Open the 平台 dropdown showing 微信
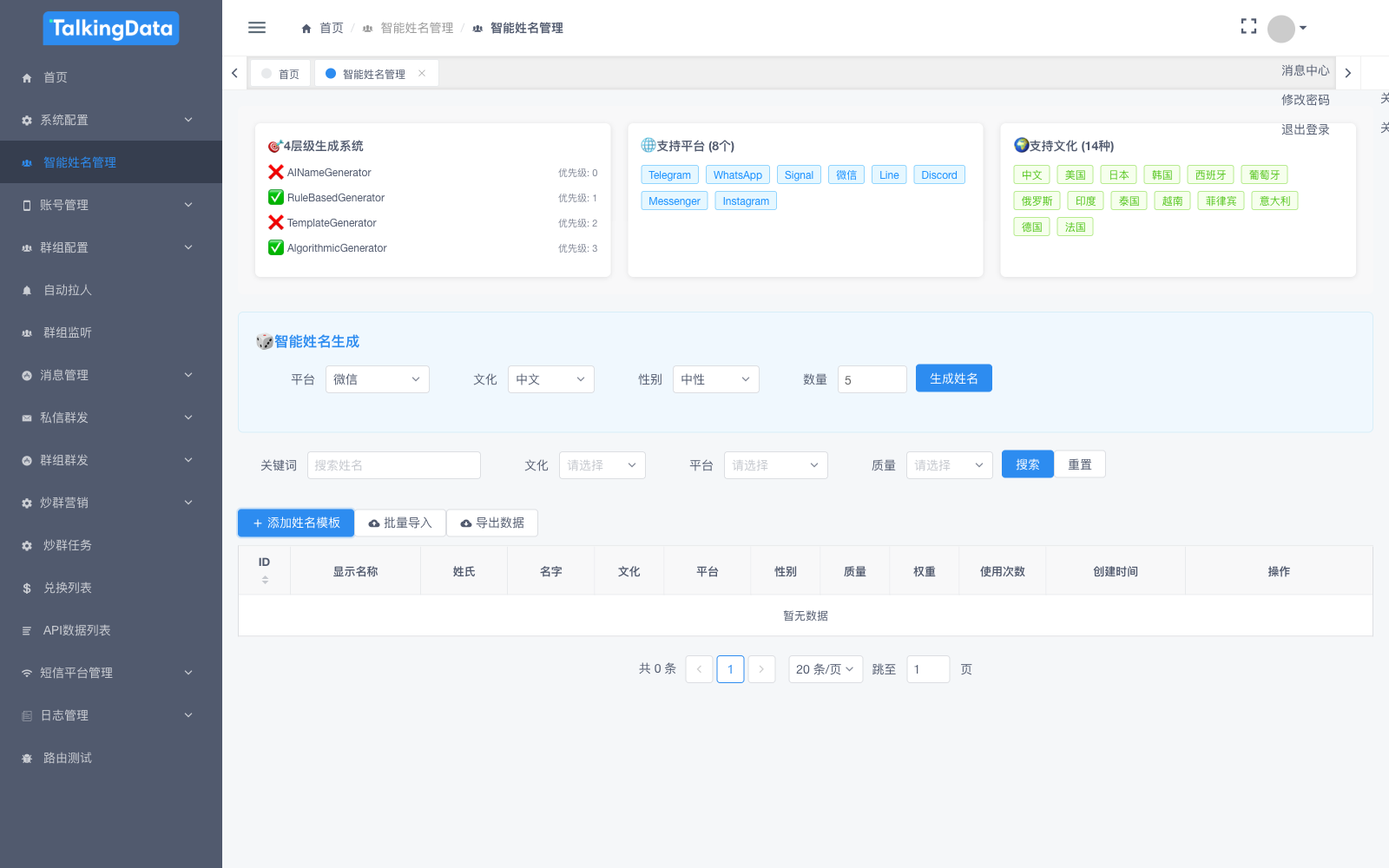Screen dimensions: 1389x868 pos(377,379)
